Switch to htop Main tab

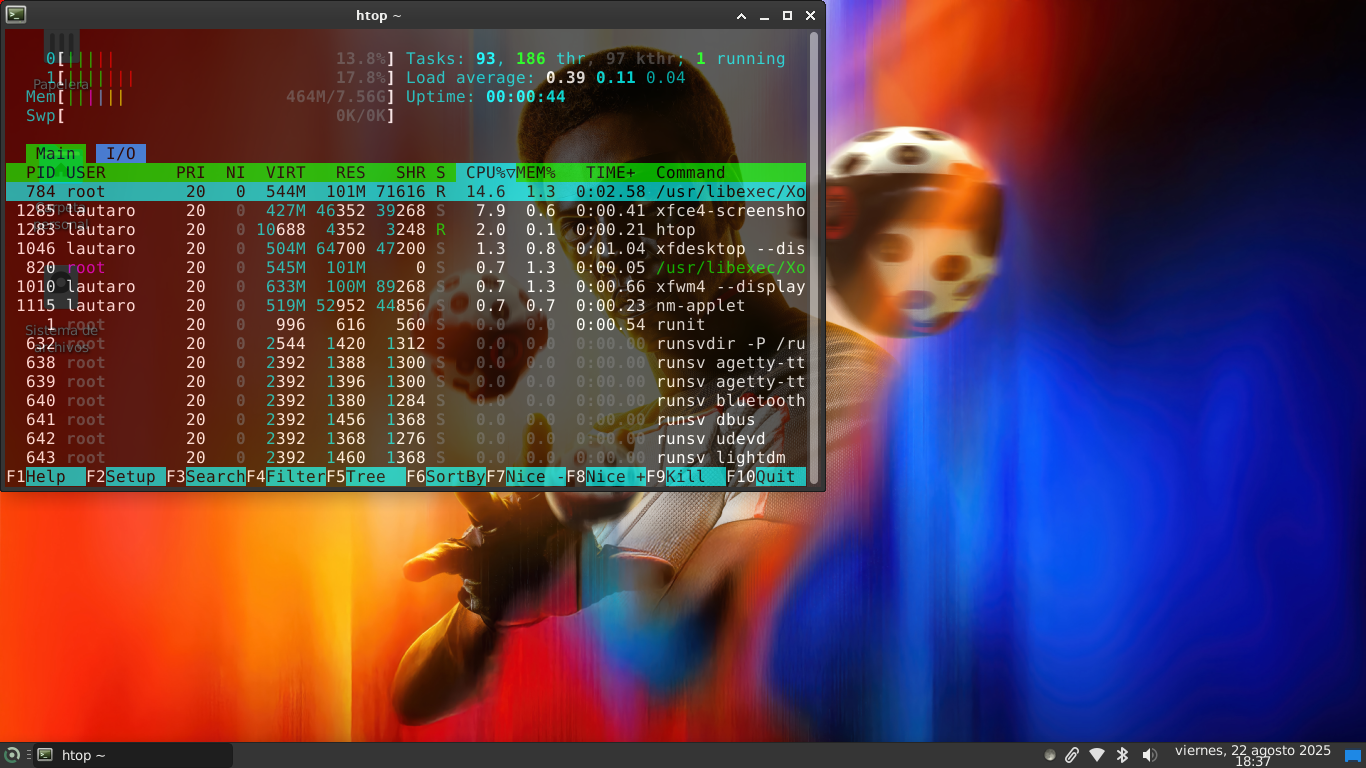tap(56, 153)
